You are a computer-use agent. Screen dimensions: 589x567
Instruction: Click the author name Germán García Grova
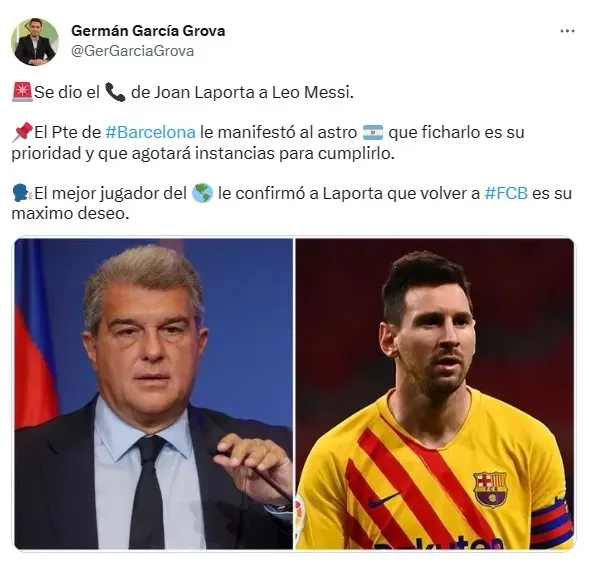[x=148, y=31]
